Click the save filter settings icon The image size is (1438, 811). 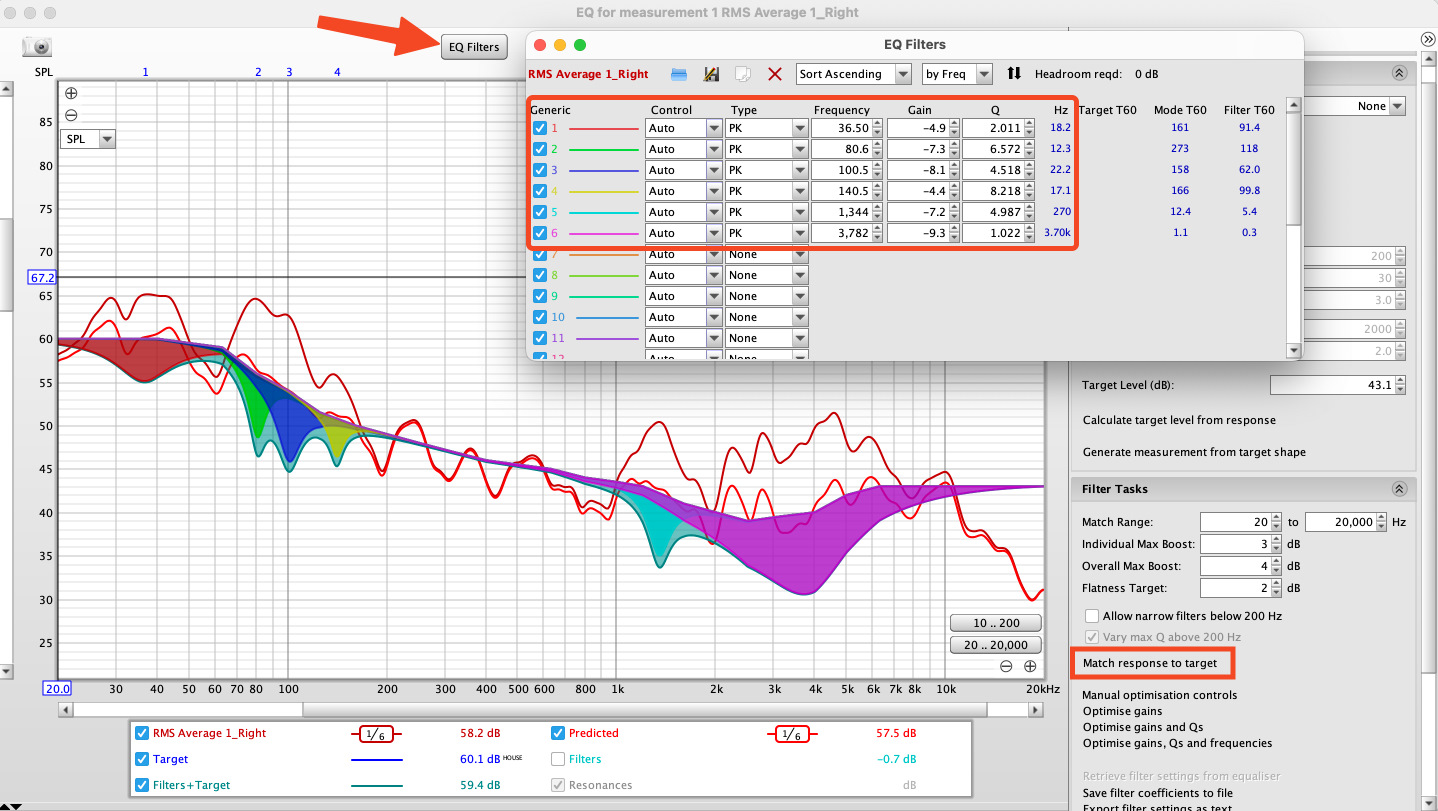(712, 74)
